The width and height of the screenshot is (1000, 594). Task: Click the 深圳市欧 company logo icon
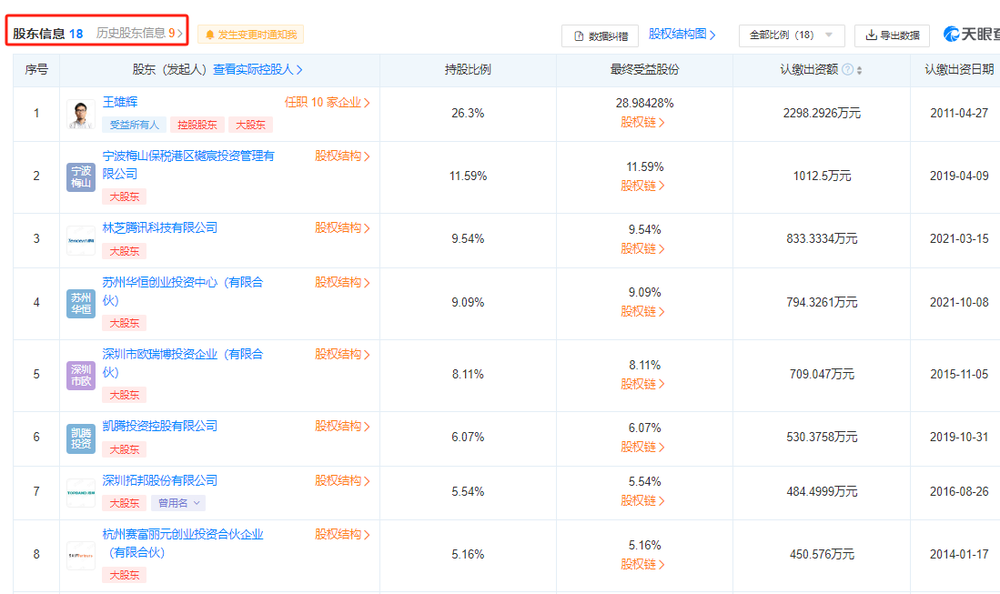point(81,375)
